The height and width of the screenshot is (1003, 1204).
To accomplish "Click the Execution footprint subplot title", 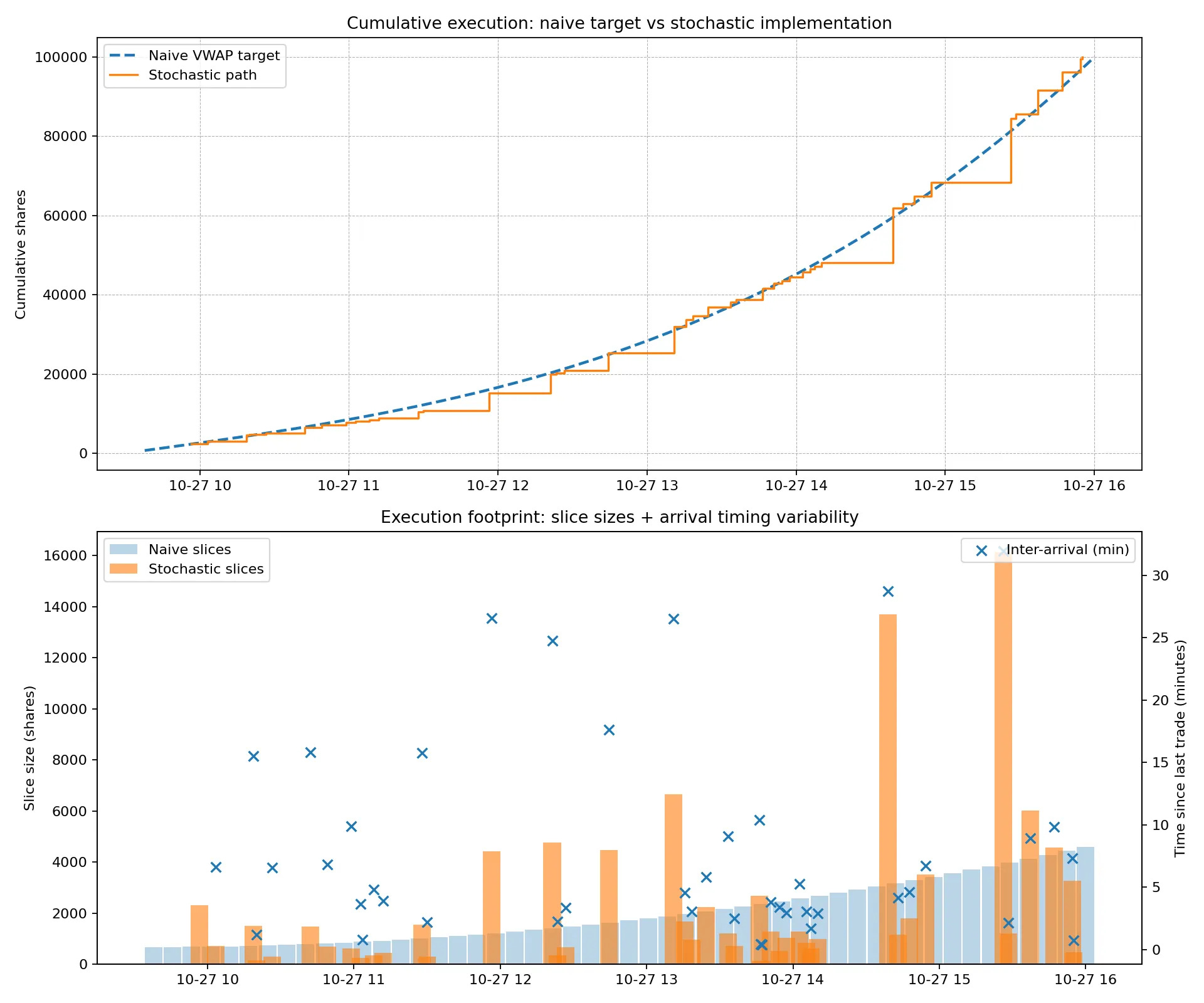I will coord(620,517).
